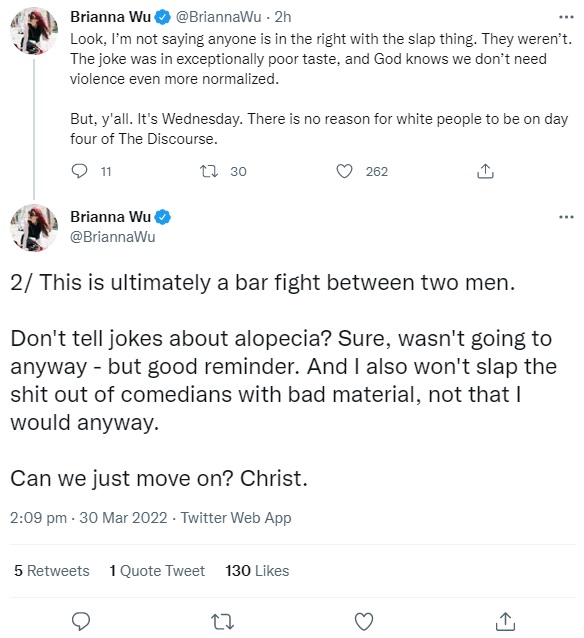The width and height of the screenshot is (584, 638).
Task: Click the Brianna Wu name on the second tweet
Action: pyautogui.click(x=111, y=217)
